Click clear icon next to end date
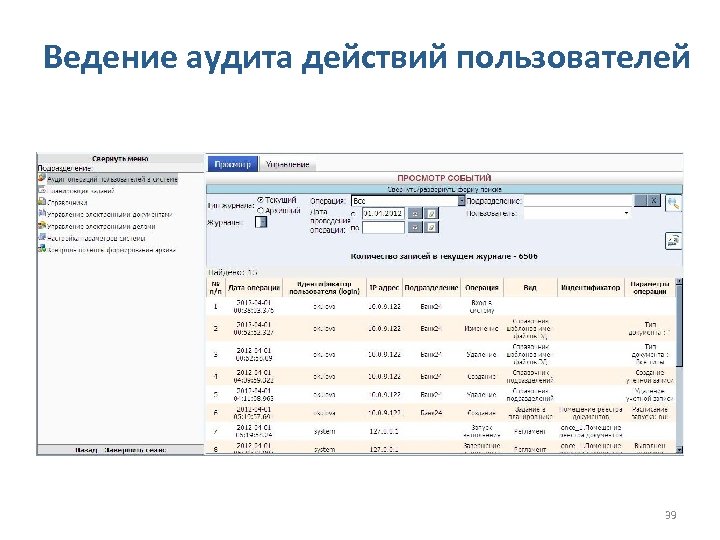Image resolution: width=720 pixels, height=540 pixels. (431, 227)
